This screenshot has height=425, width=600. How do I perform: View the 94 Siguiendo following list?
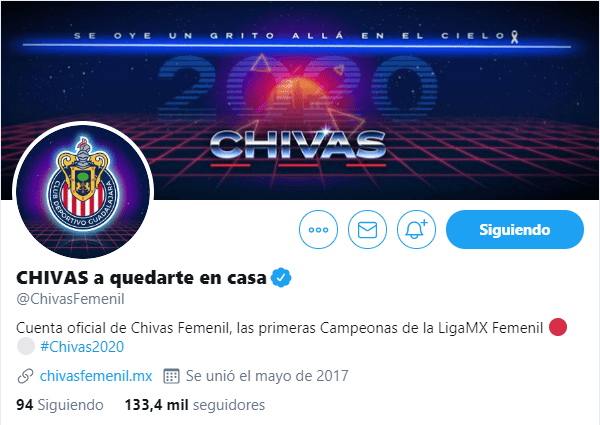point(60,405)
